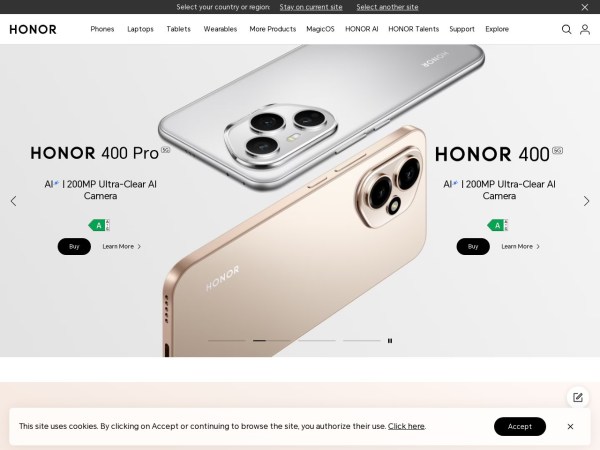This screenshot has height=450, width=600.
Task: Dismiss the cookie banner with X
Action: click(x=570, y=426)
